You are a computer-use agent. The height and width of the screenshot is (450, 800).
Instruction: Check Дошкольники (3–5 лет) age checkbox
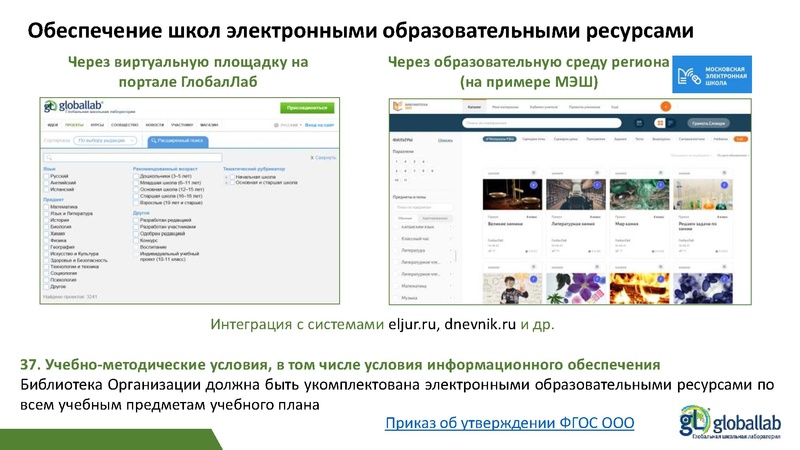point(136,176)
